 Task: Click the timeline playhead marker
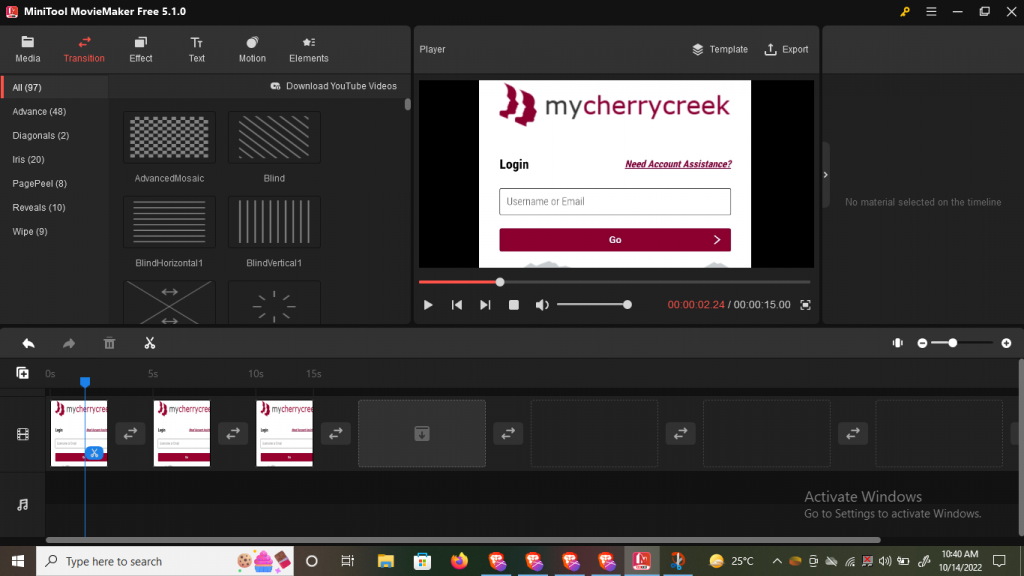[x=85, y=381]
